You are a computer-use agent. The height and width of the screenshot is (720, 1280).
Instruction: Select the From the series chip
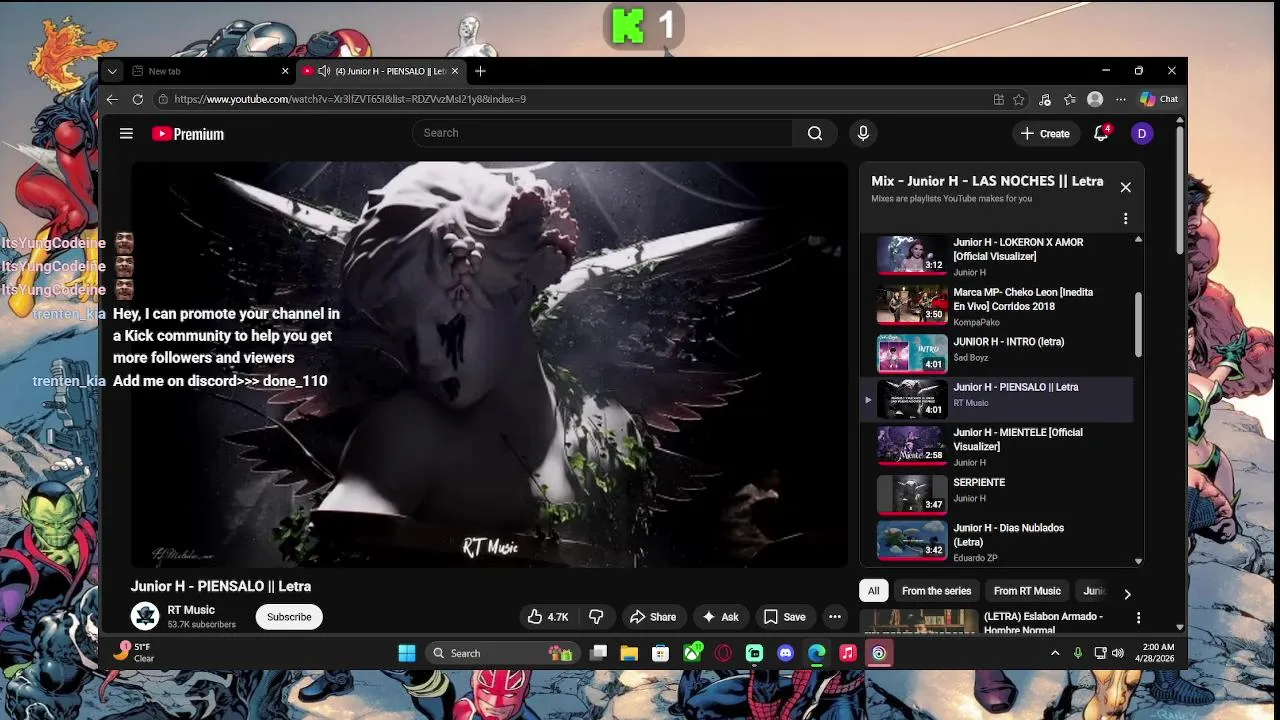point(936,591)
